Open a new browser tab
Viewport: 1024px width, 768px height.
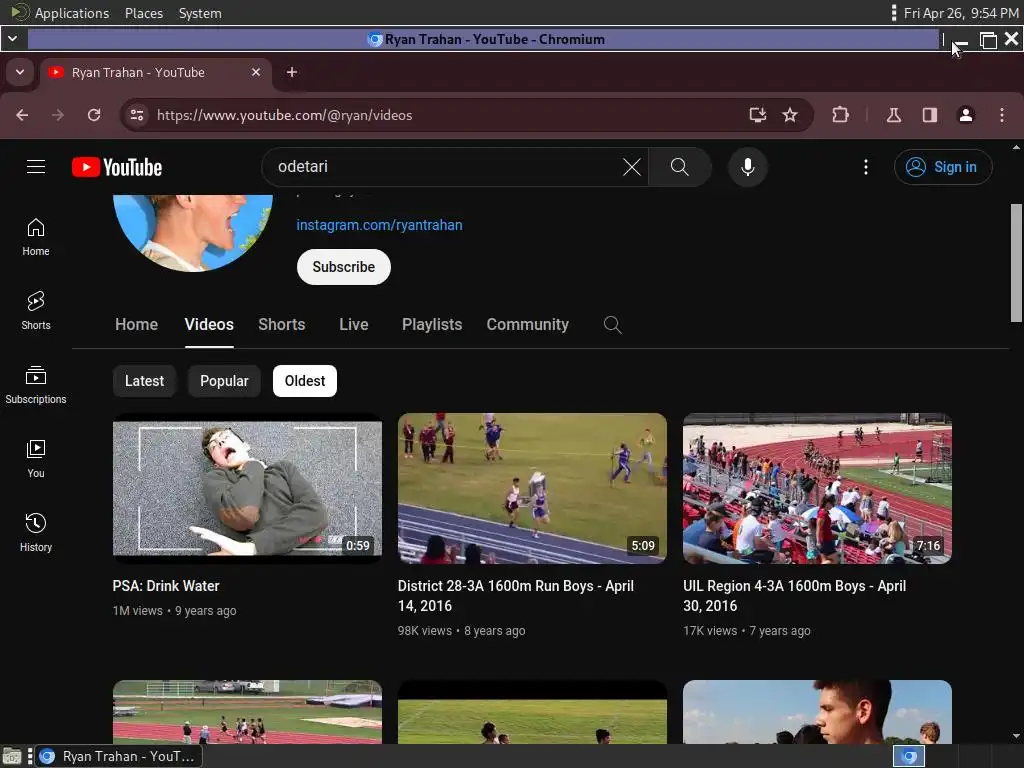[292, 72]
